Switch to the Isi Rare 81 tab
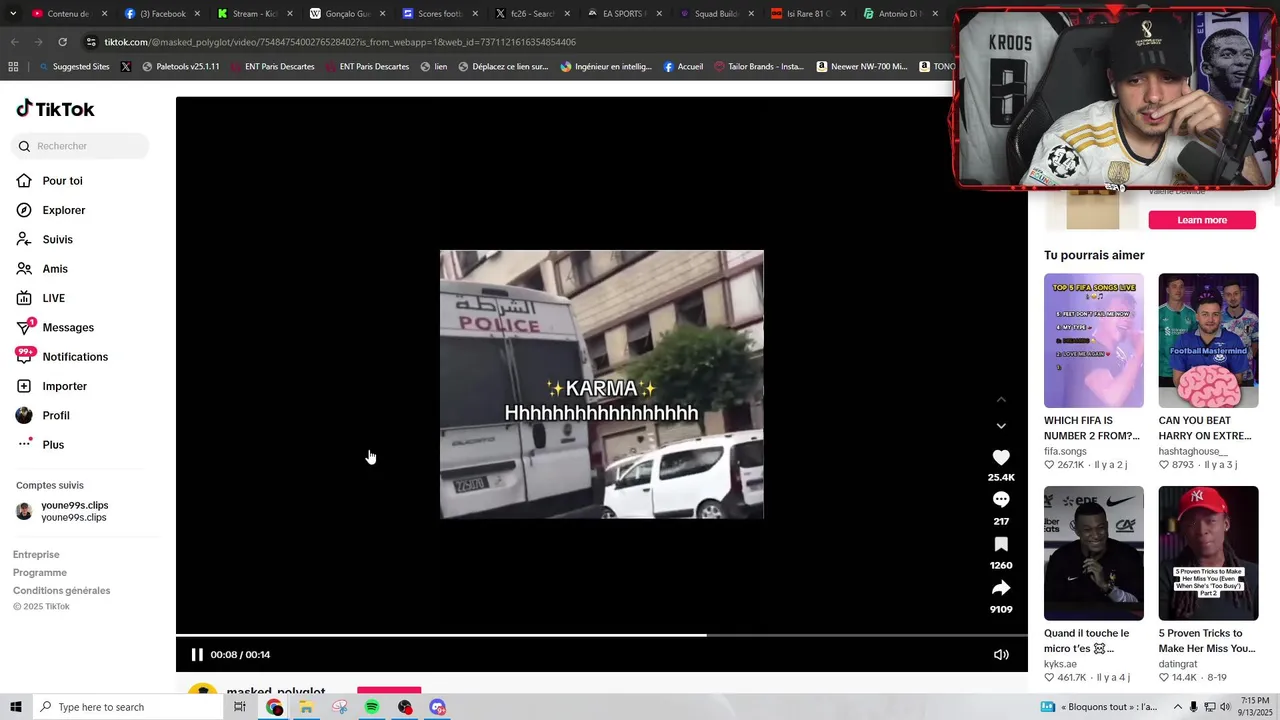Screen dimensions: 1280x720 pyautogui.click(x=809, y=14)
